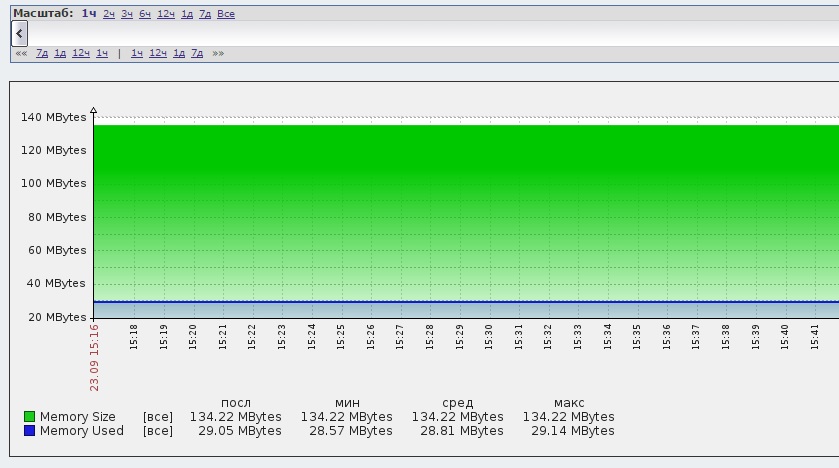Viewport: 839px width, 468px height.
Task: Show the whole period with Все
Action: point(226,14)
